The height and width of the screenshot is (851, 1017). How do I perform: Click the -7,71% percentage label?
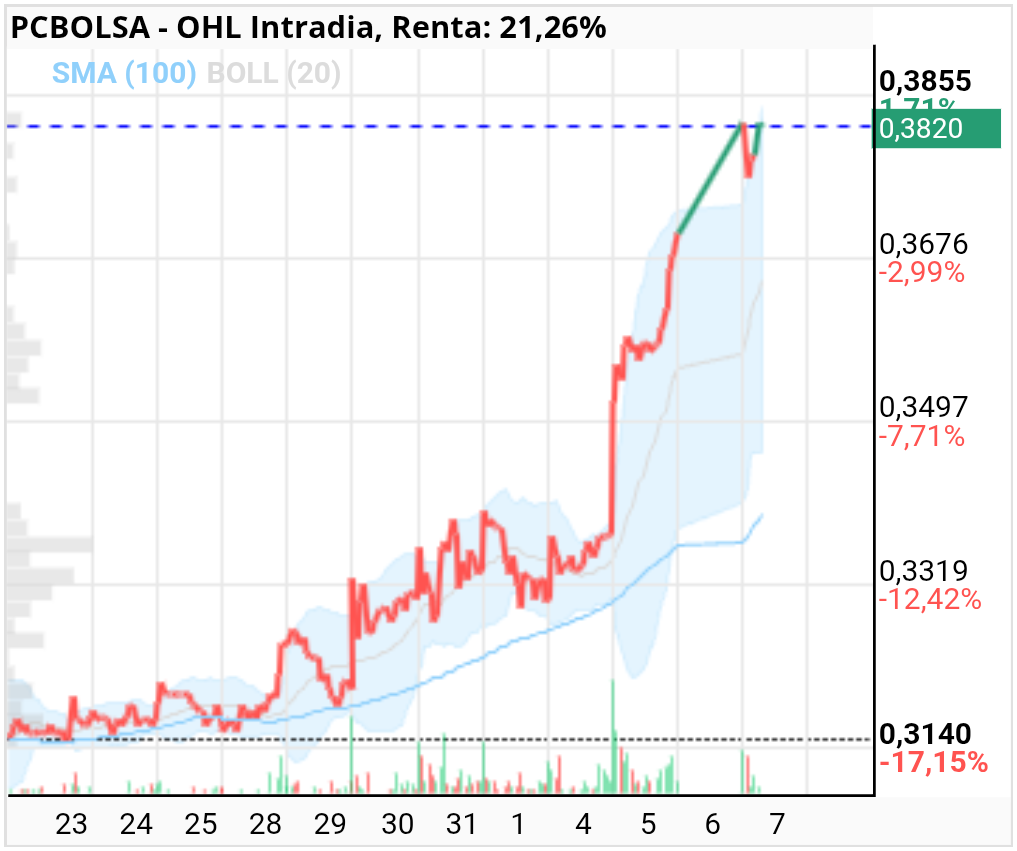[x=922, y=436]
